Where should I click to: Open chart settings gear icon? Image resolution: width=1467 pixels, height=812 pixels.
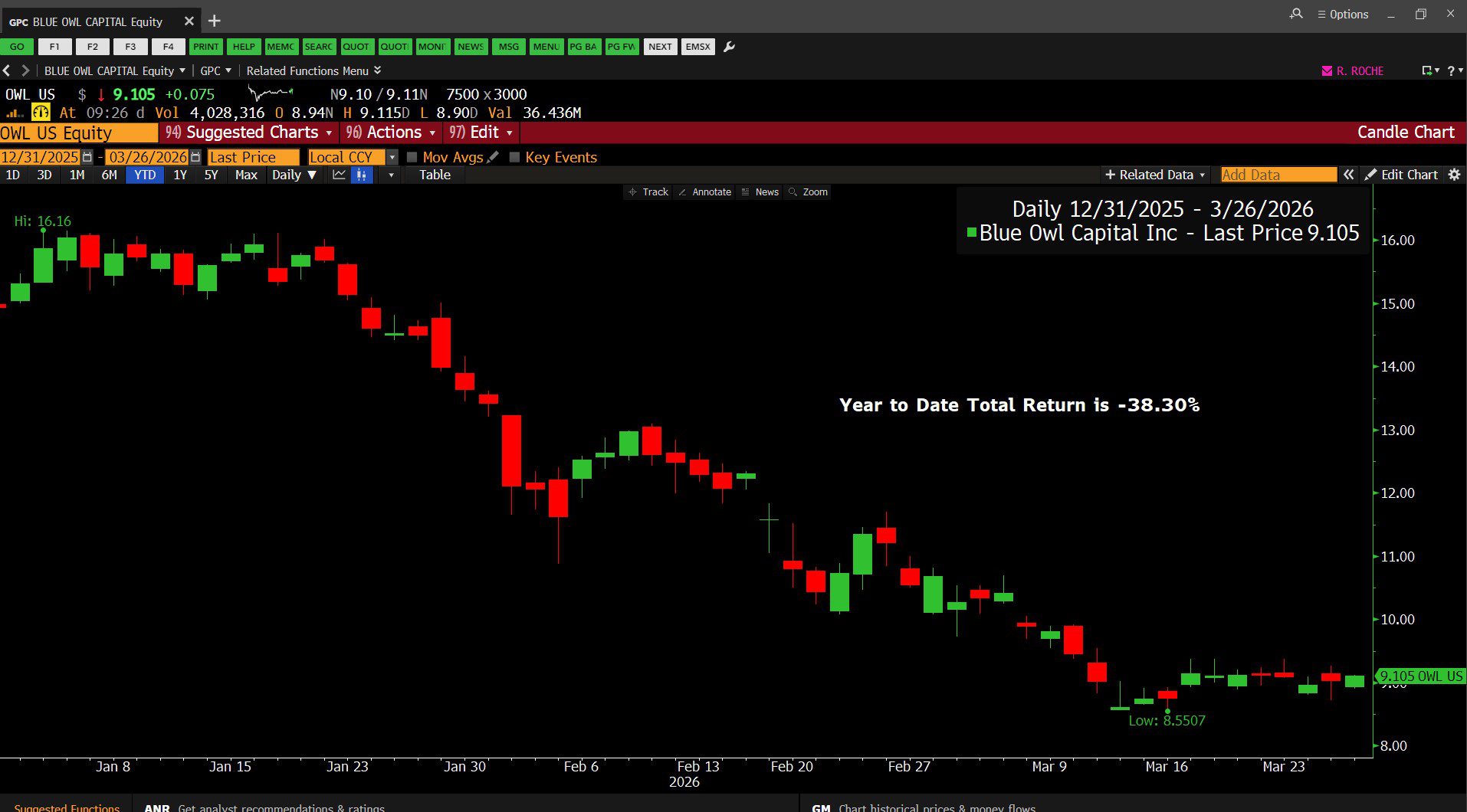coord(1454,175)
